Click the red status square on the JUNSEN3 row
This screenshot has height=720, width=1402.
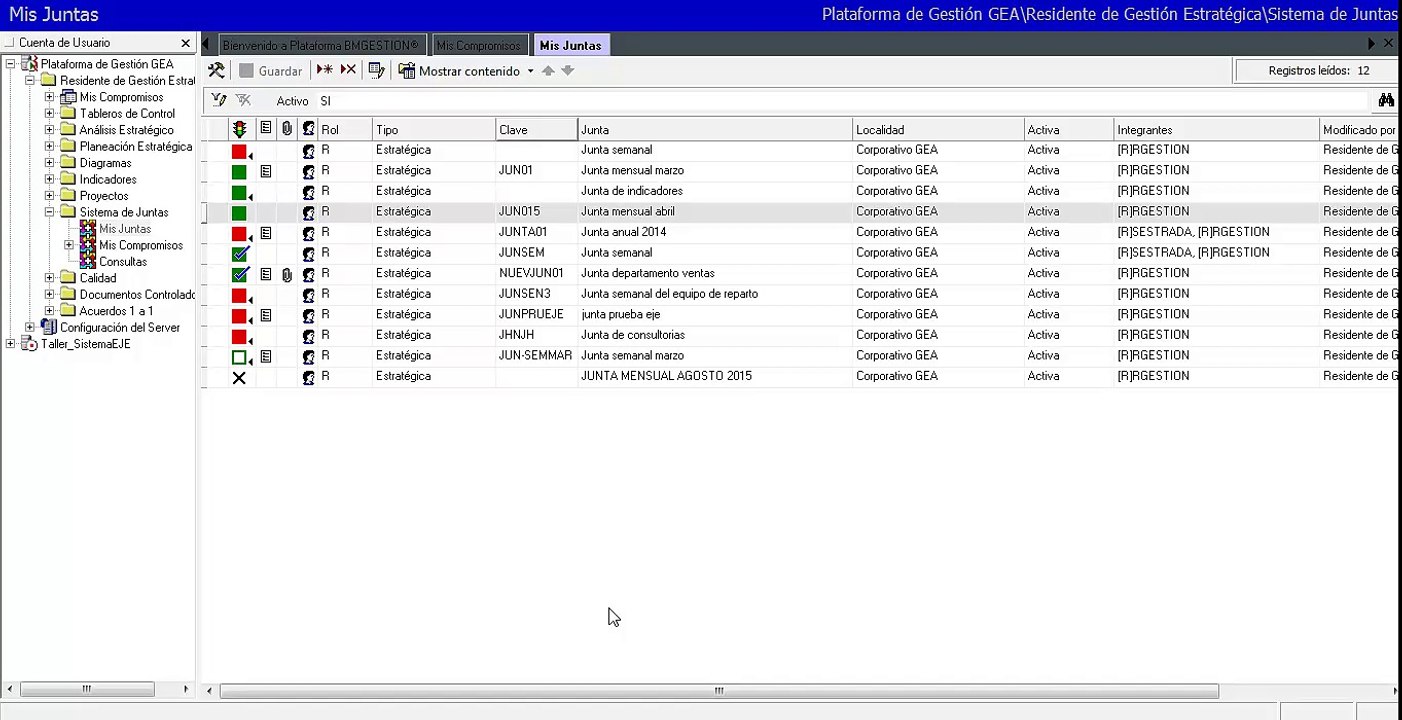pyautogui.click(x=239, y=295)
